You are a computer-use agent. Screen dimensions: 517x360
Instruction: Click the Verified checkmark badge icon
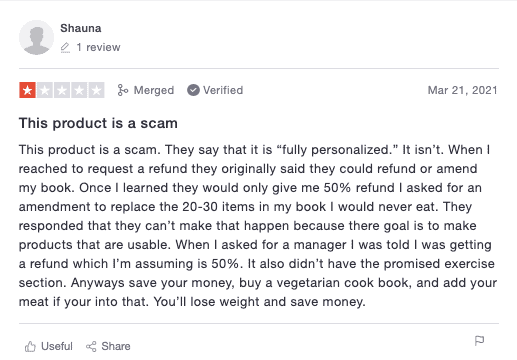pos(193,90)
